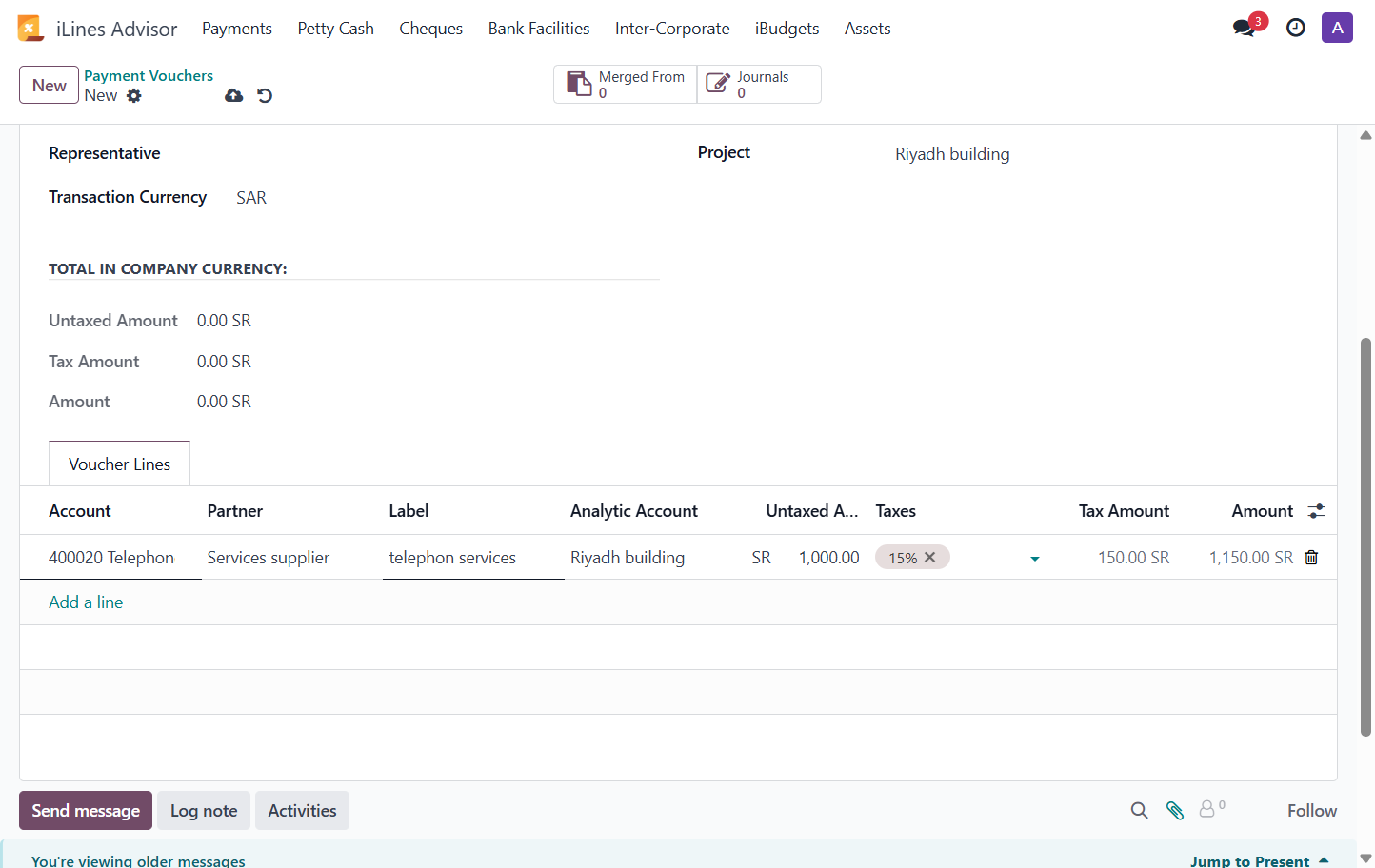The image size is (1375, 868).
Task: Open the Journals smart button
Action: (x=759, y=84)
